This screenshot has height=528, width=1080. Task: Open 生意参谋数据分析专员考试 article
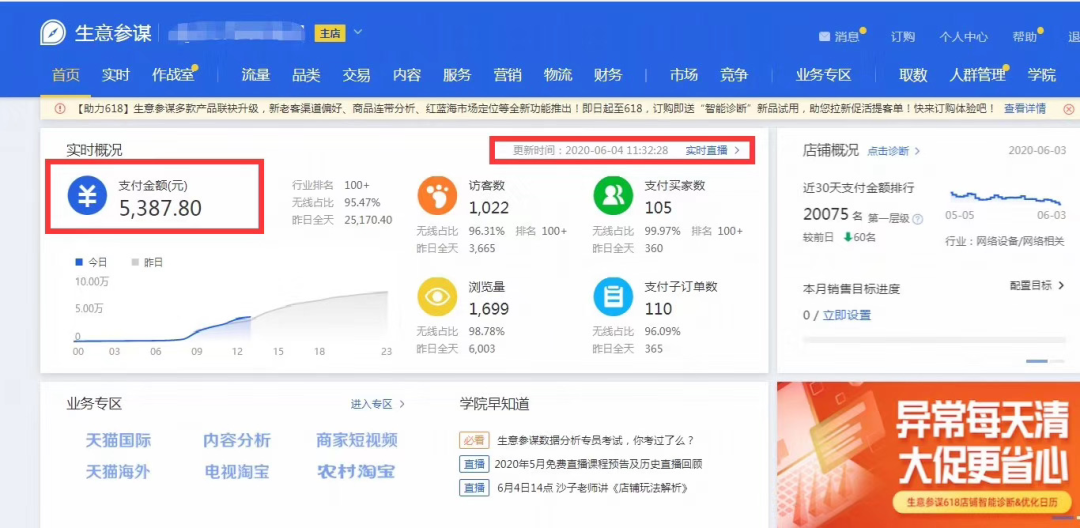596,441
